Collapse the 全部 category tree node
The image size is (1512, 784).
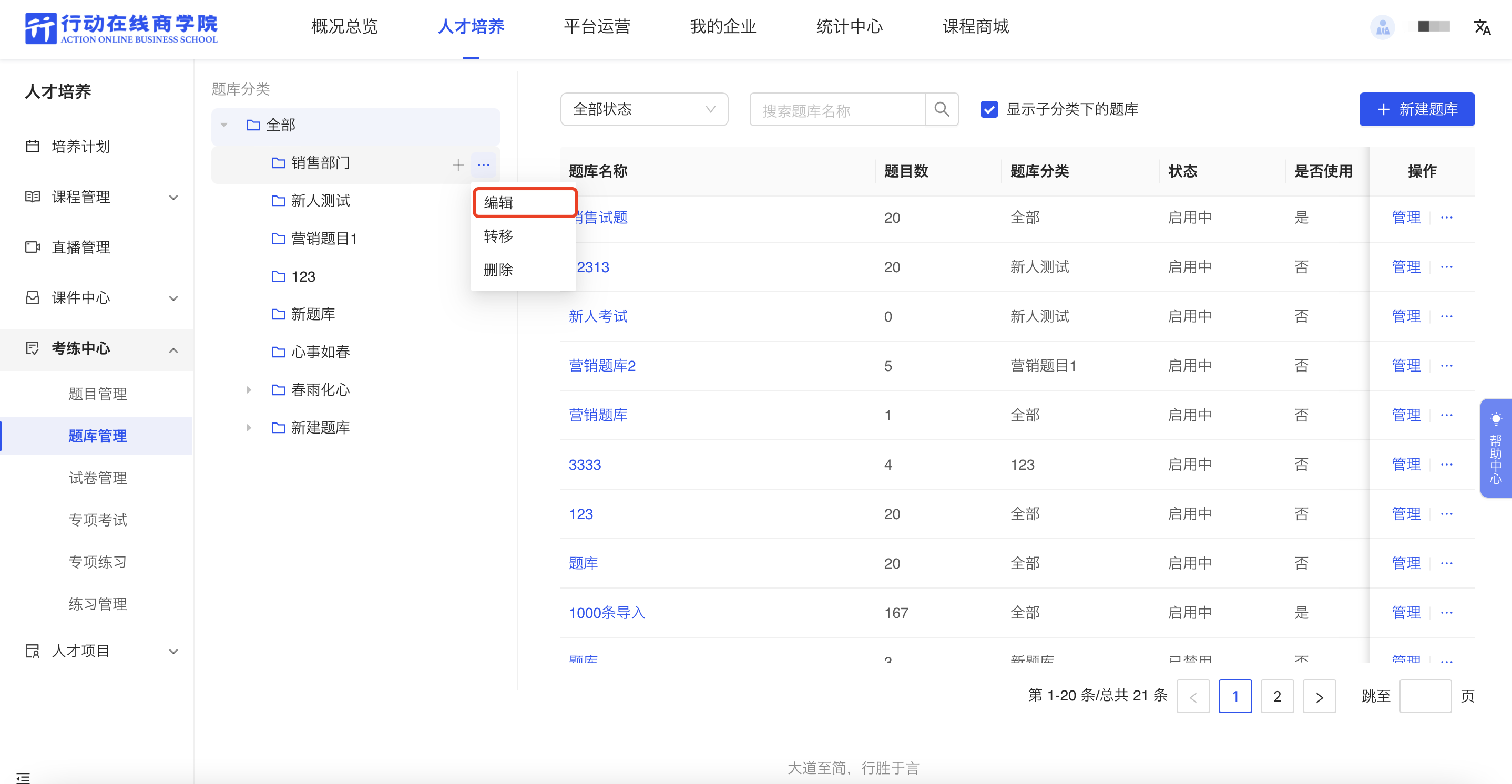(x=223, y=125)
